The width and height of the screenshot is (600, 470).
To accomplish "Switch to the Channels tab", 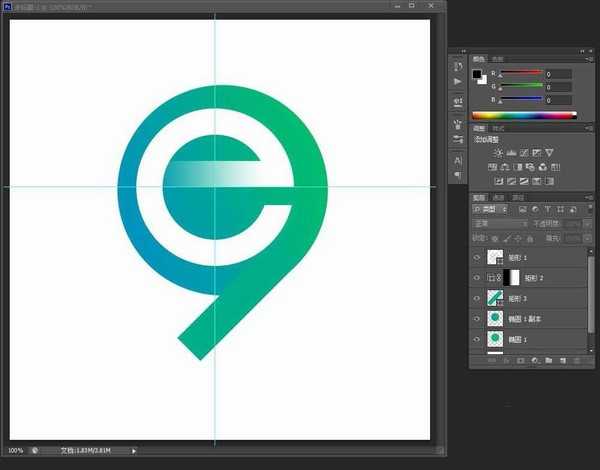I will pos(498,198).
